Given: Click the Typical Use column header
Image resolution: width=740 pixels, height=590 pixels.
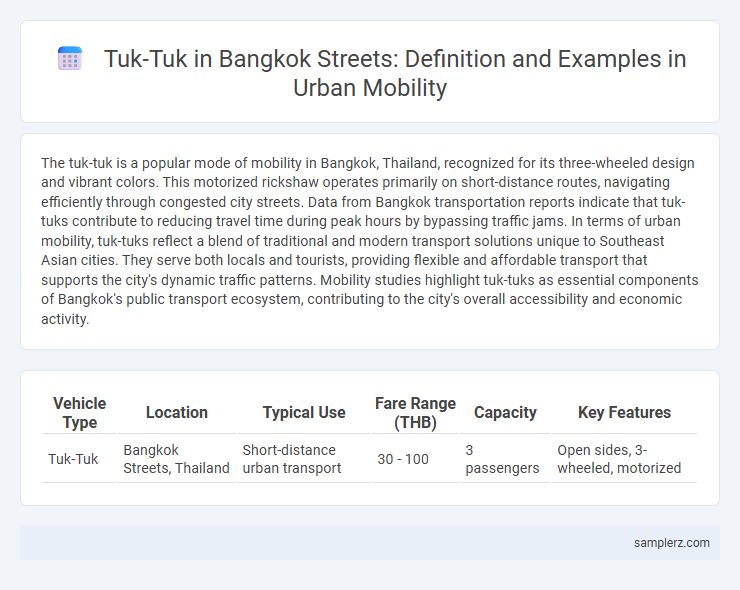Looking at the screenshot, I should [x=304, y=413].
